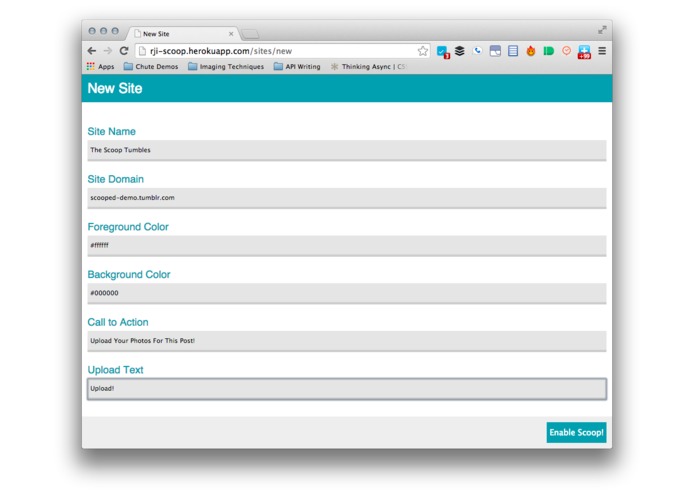
Task: Reload the page with refresh icon
Action: click(x=124, y=51)
